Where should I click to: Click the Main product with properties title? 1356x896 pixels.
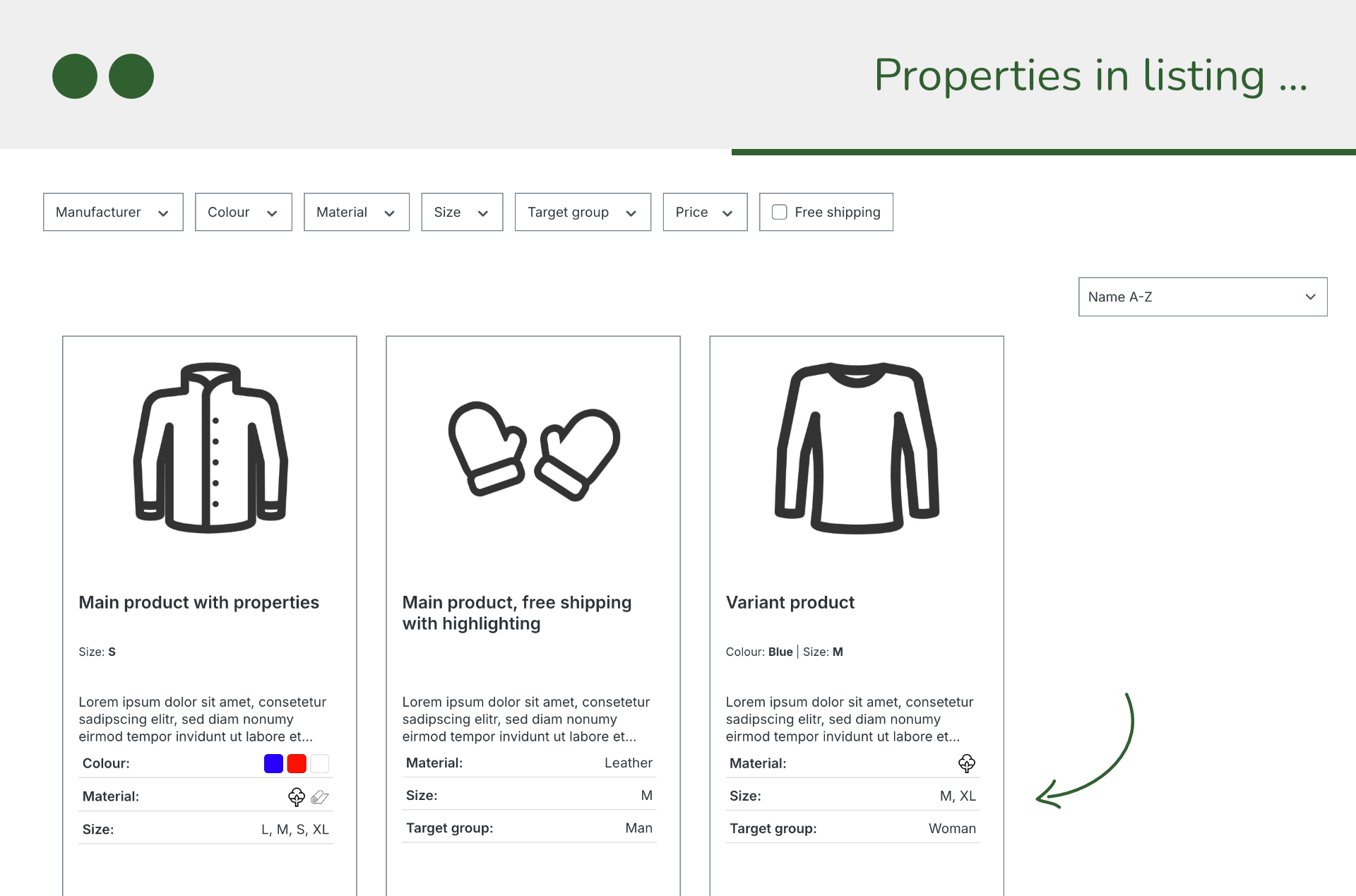[198, 602]
